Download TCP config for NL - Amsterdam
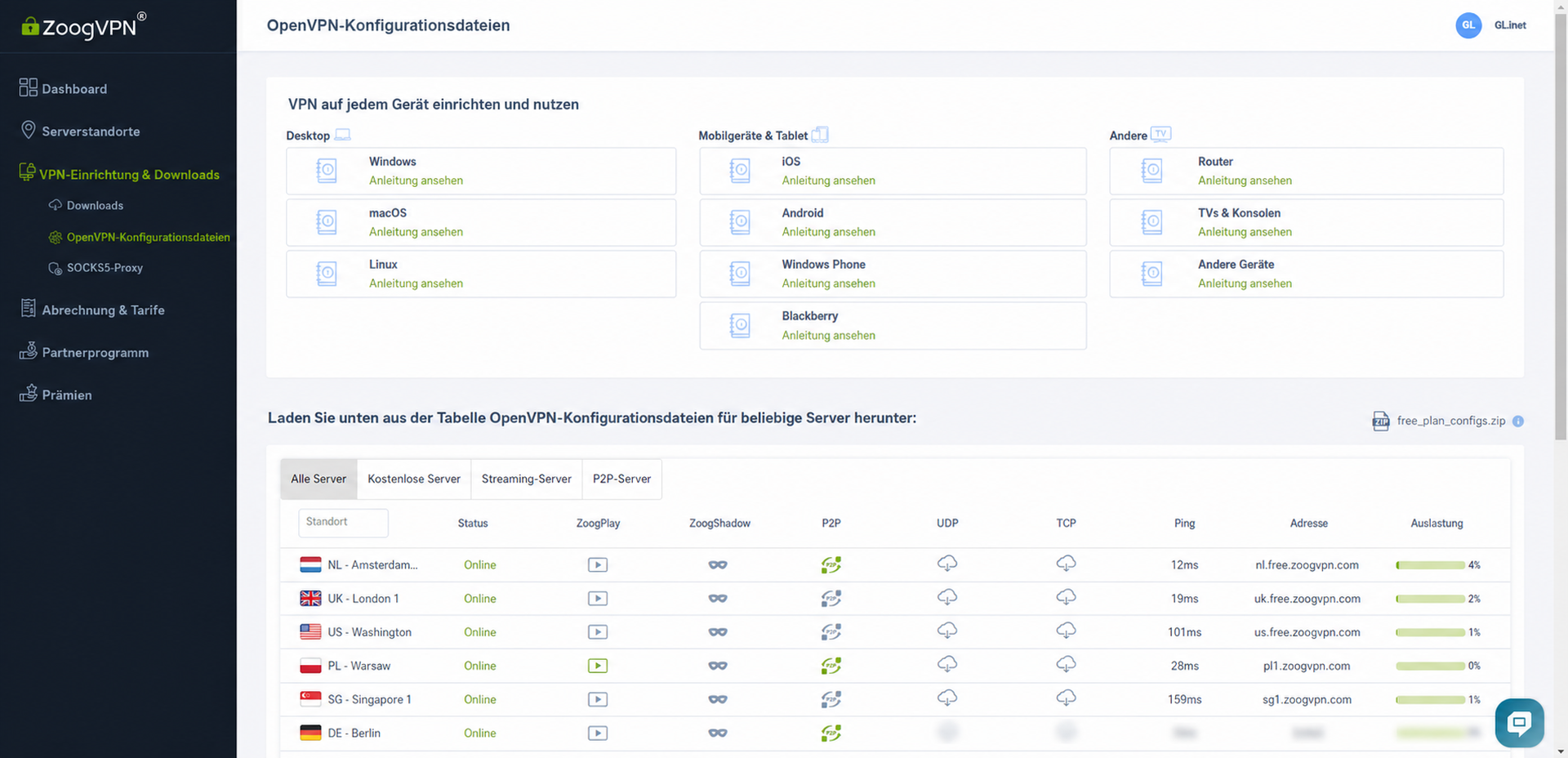Screen dimensions: 1568x758 (x=1066, y=564)
